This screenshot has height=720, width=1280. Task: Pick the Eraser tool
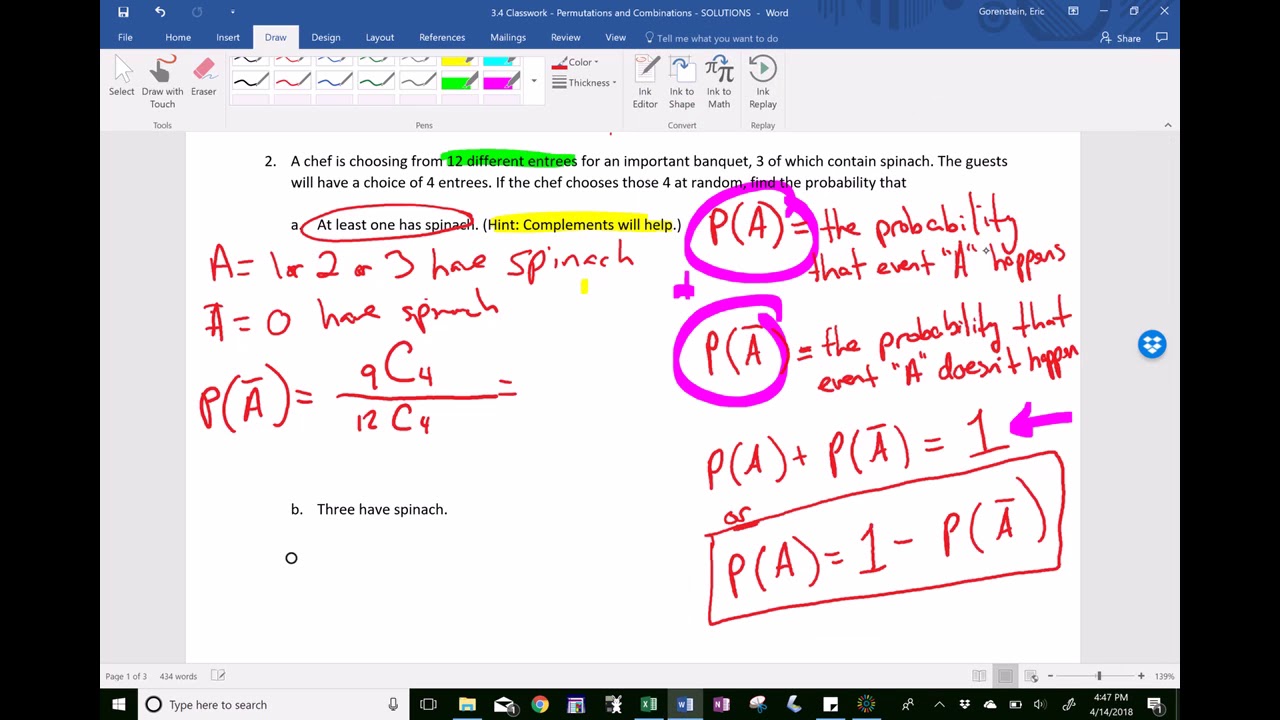tap(204, 77)
